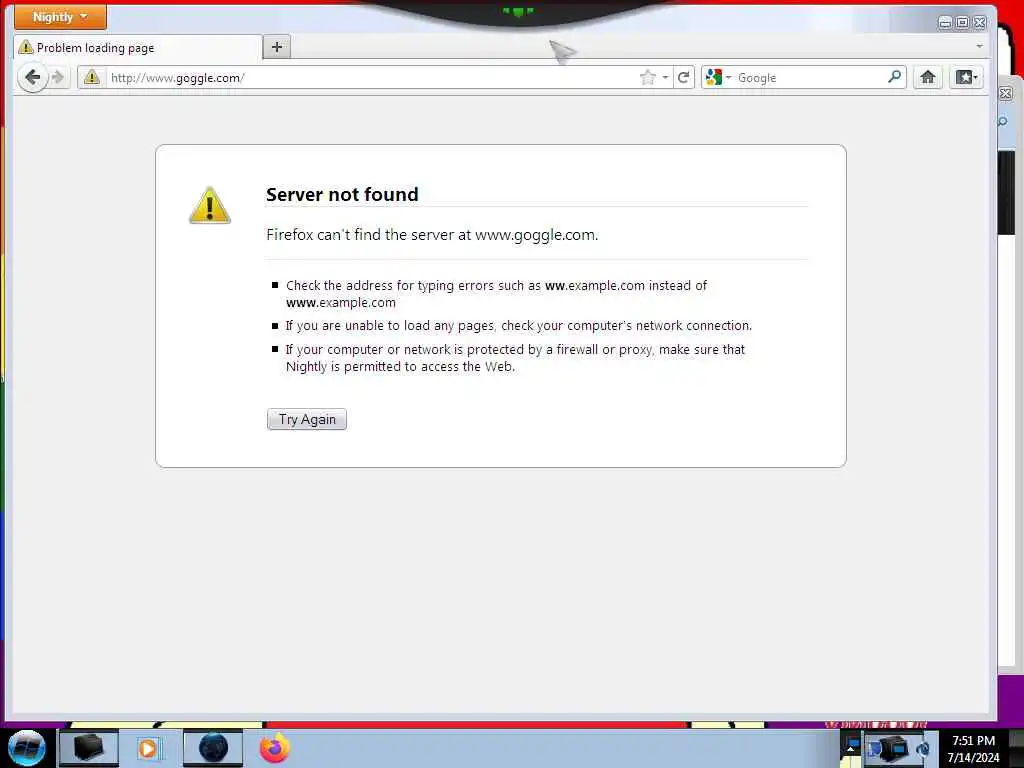Click the Try Again button
The height and width of the screenshot is (768, 1024).
307,419
